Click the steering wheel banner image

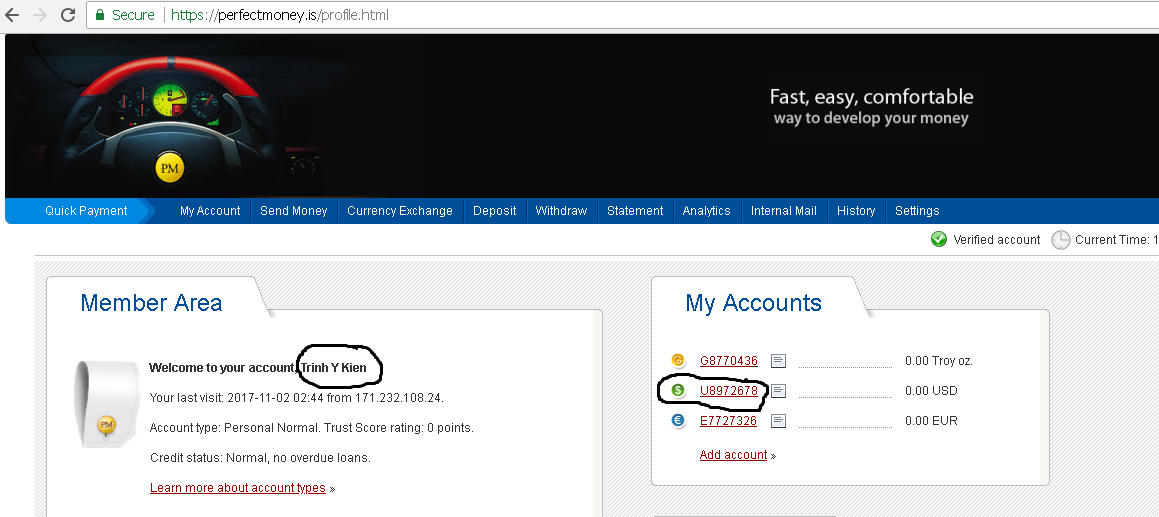(x=169, y=115)
